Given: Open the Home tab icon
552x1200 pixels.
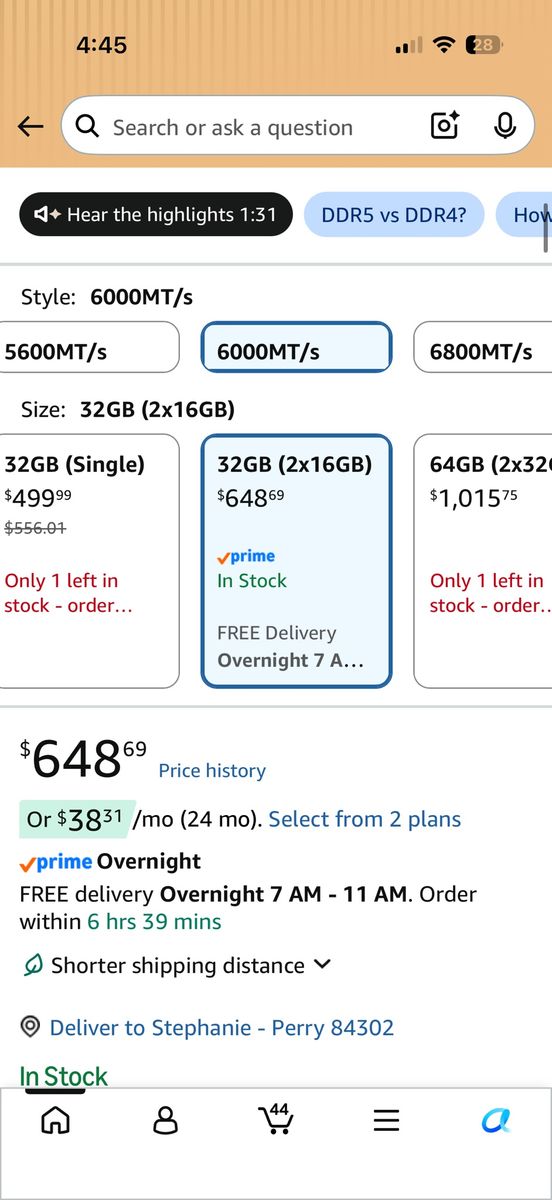Looking at the screenshot, I should tap(55, 1121).
